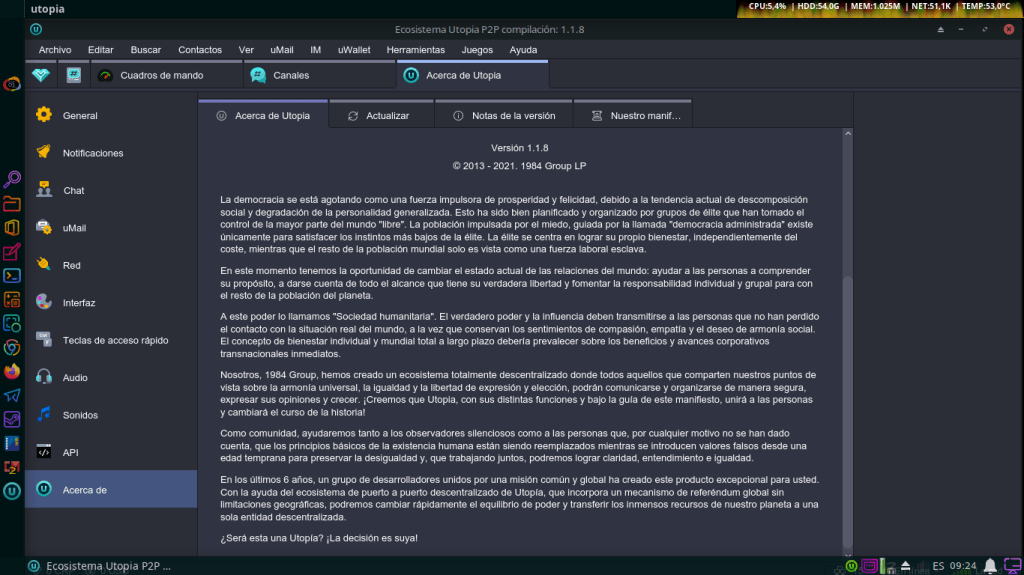The width and height of the screenshot is (1024, 575).
Task: Expand the Contactos menu
Action: tap(200, 50)
